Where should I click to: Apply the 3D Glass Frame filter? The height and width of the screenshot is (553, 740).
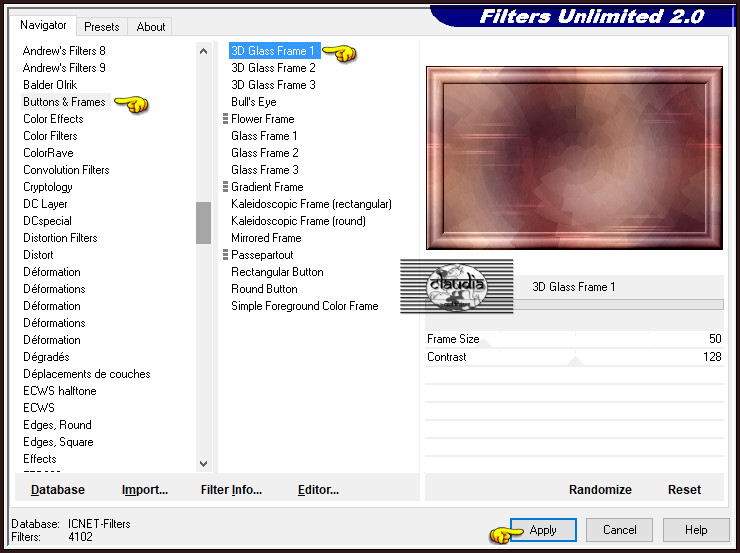tap(543, 530)
